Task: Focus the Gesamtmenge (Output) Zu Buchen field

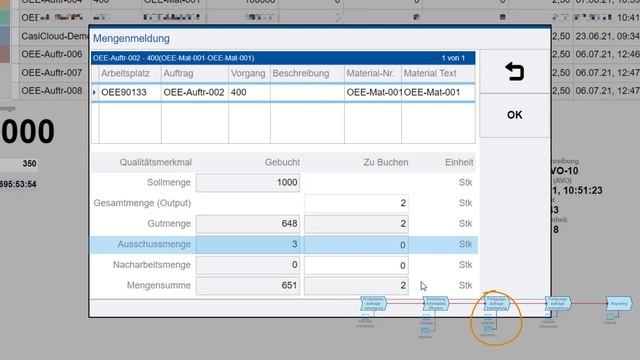Action: 356,203
